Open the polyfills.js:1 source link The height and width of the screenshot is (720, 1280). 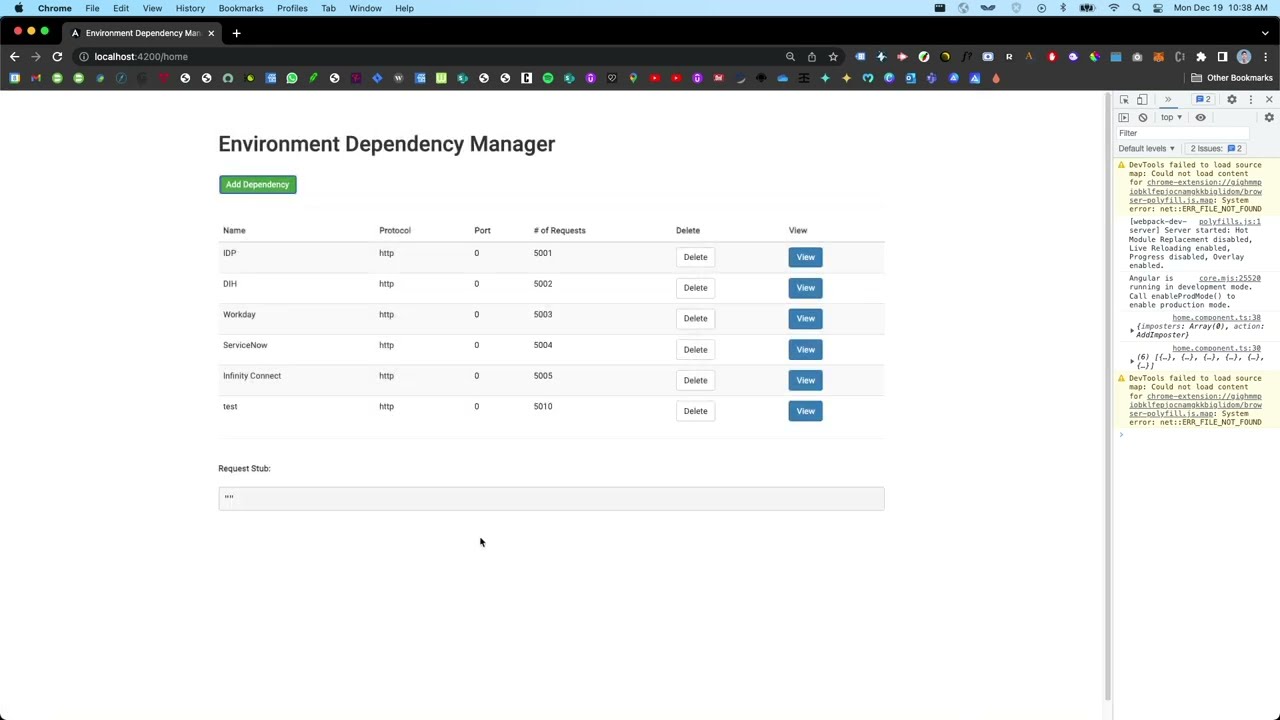pos(1230,222)
